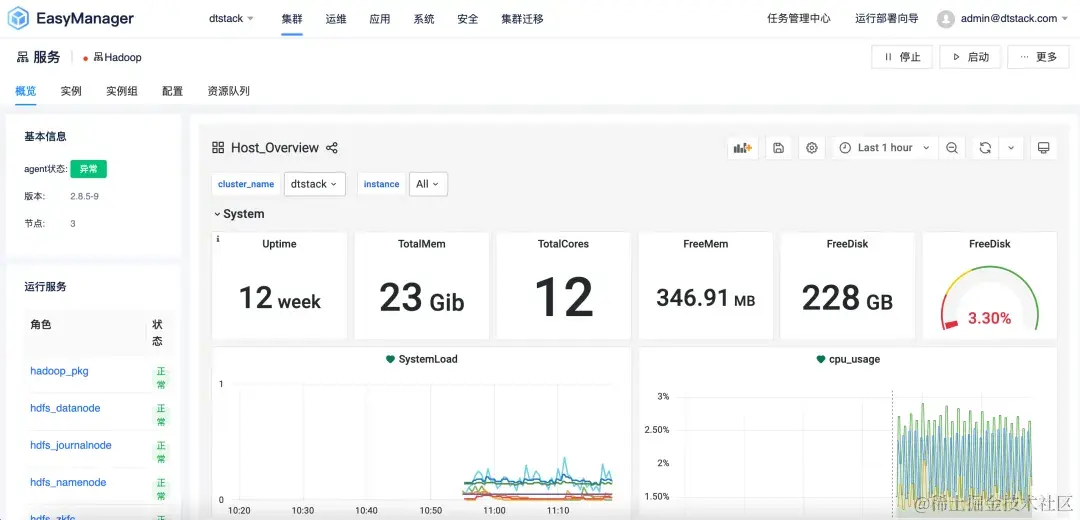The width and height of the screenshot is (1080, 520).
Task: Open the Last 1 hour time picker
Action: point(884,148)
